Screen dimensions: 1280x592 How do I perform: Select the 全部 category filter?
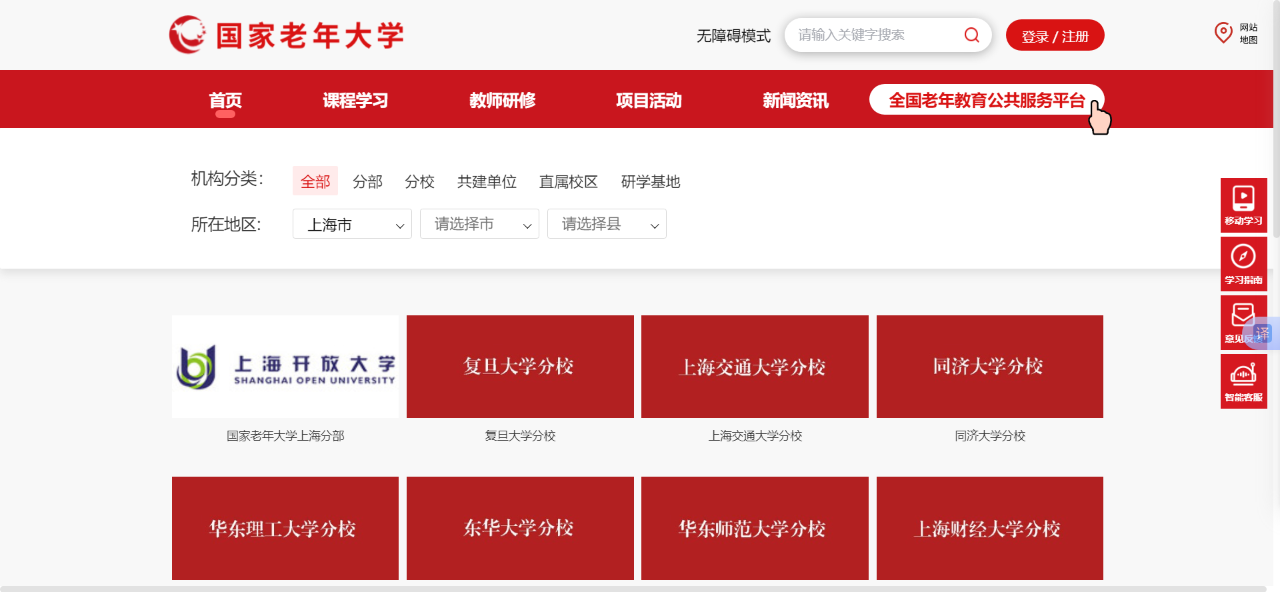coord(315,181)
